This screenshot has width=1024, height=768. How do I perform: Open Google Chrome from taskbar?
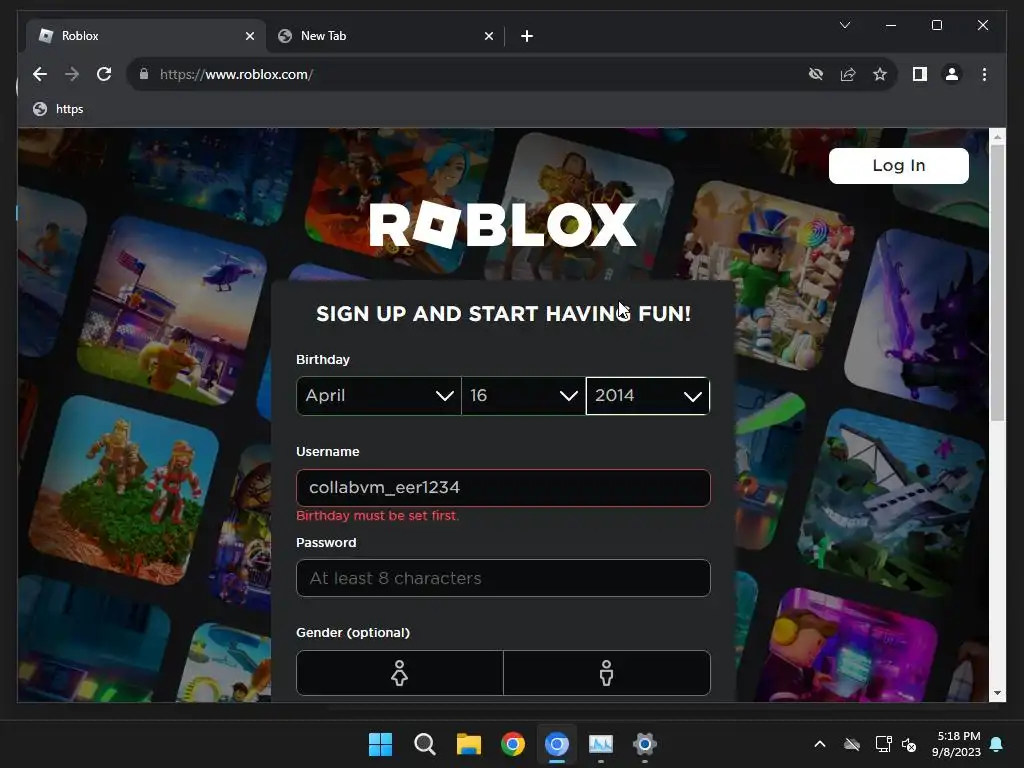pos(513,744)
